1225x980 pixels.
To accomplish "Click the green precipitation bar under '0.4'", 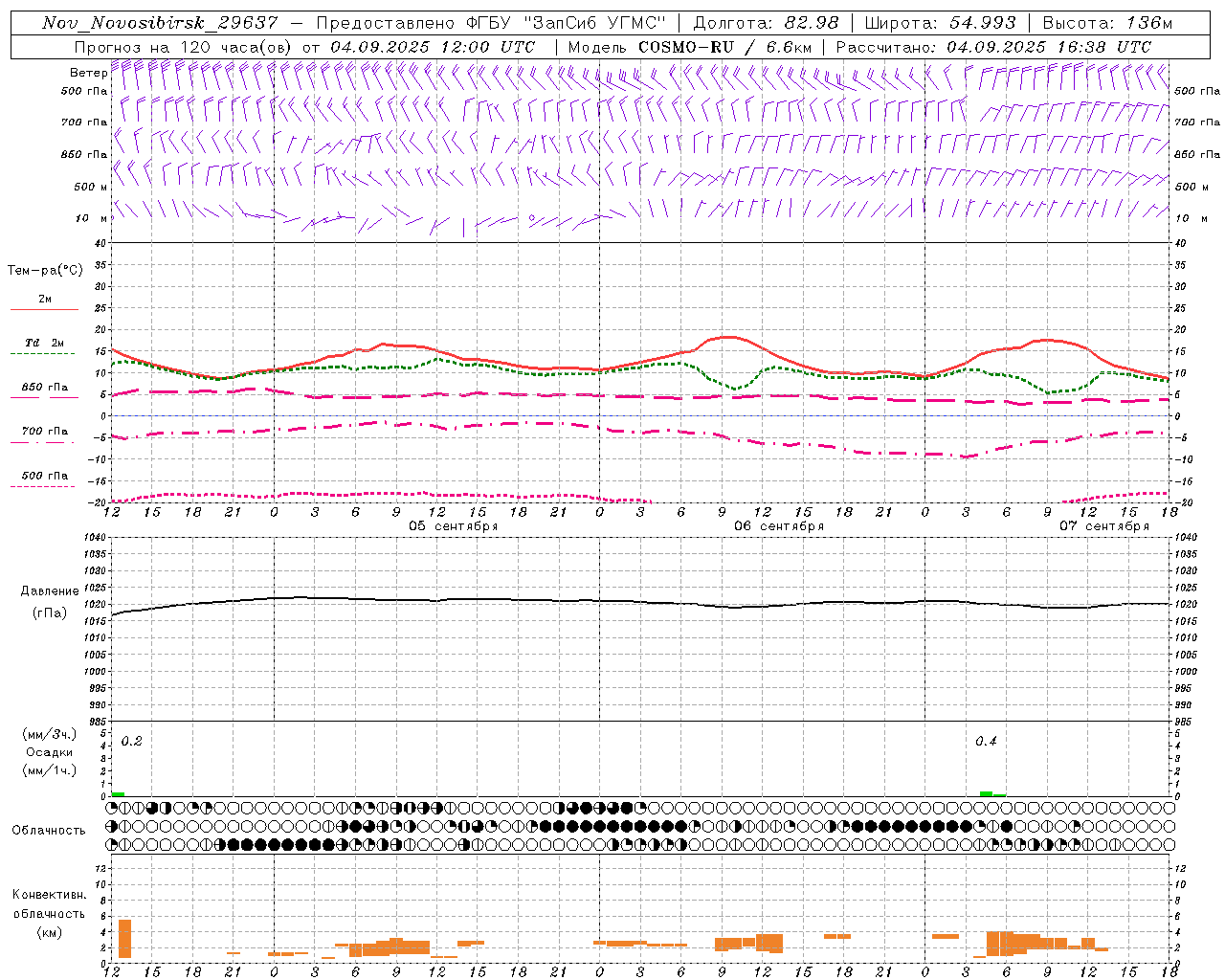I will [992, 793].
